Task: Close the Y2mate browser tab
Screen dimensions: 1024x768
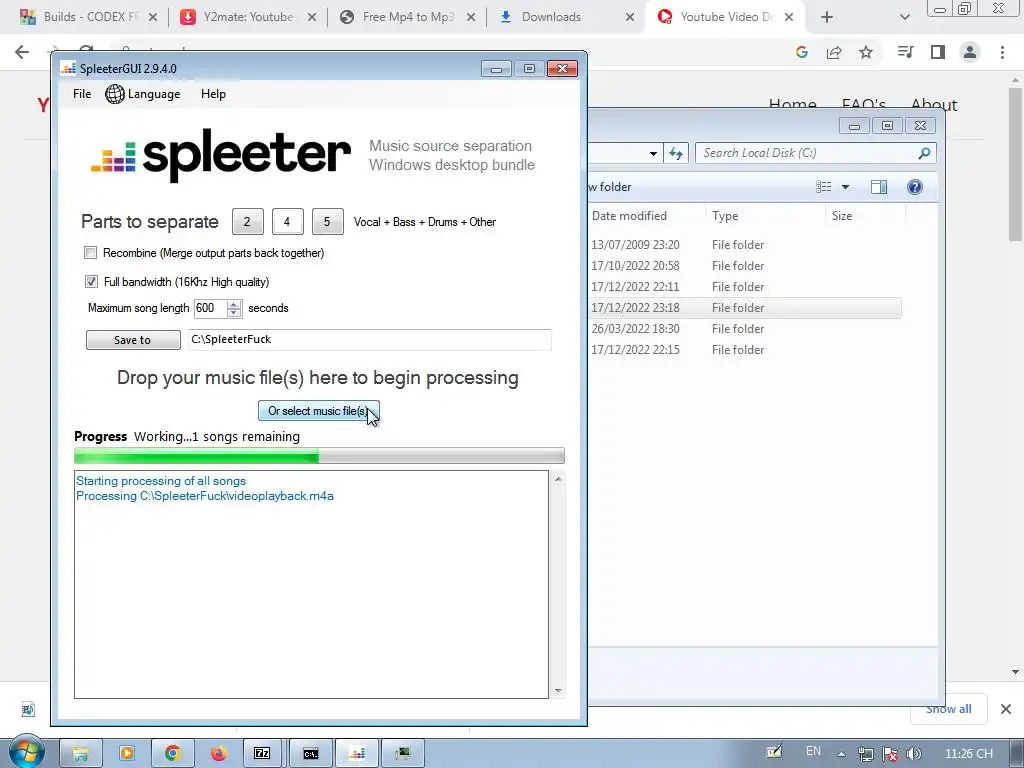Action: 312,17
